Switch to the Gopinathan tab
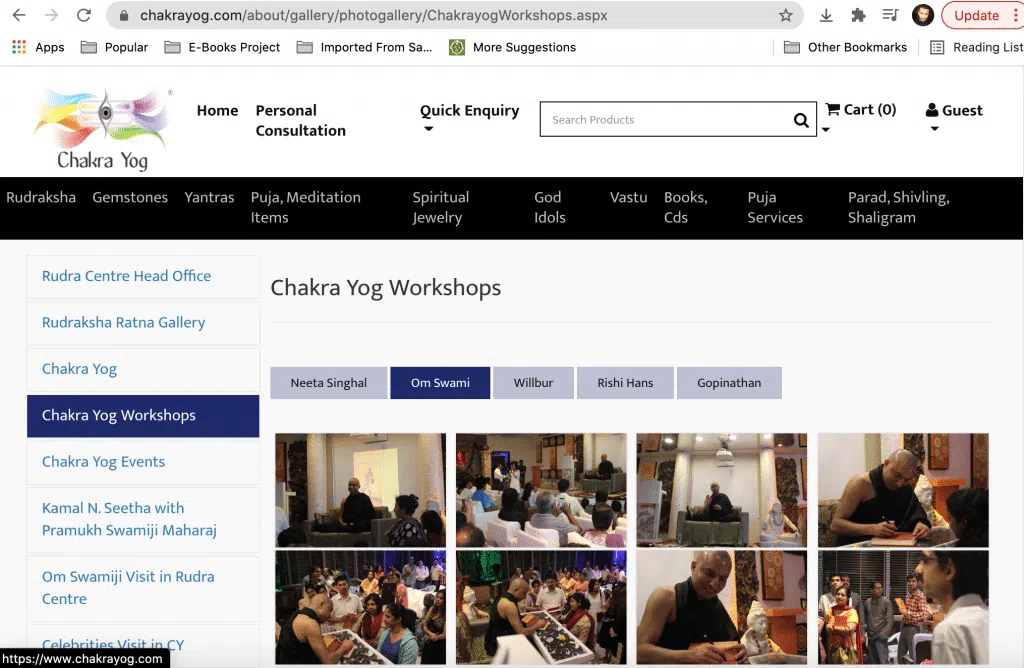Screen dimensions: 1024x668 coord(729,383)
